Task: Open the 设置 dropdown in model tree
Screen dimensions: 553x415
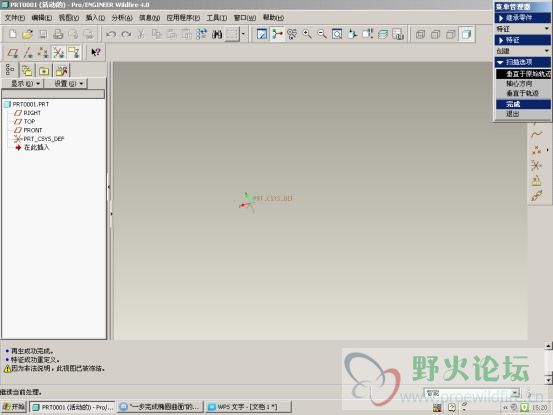Action: [x=68, y=84]
